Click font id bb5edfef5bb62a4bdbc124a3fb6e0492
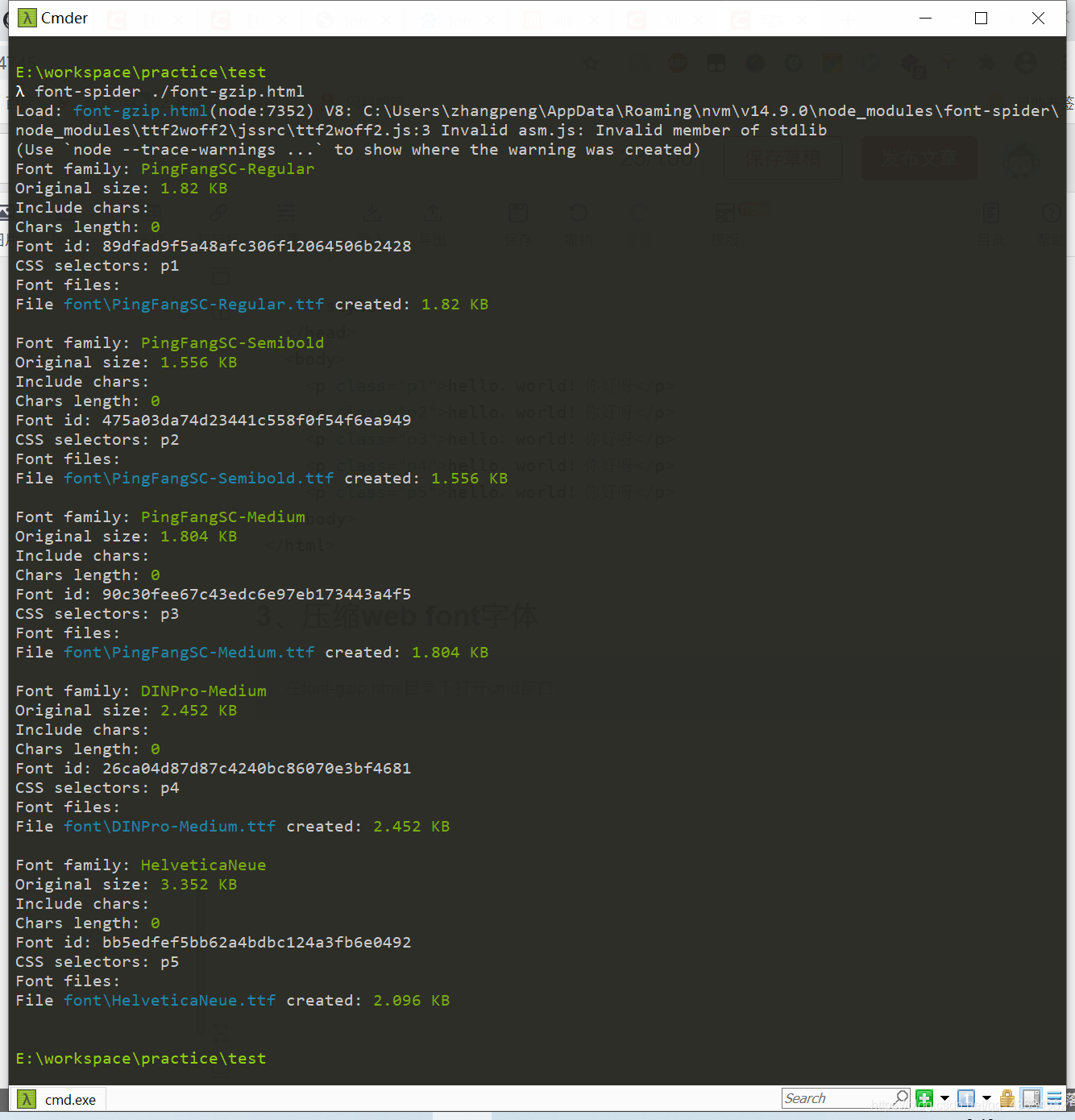The height and width of the screenshot is (1120, 1075). point(256,942)
